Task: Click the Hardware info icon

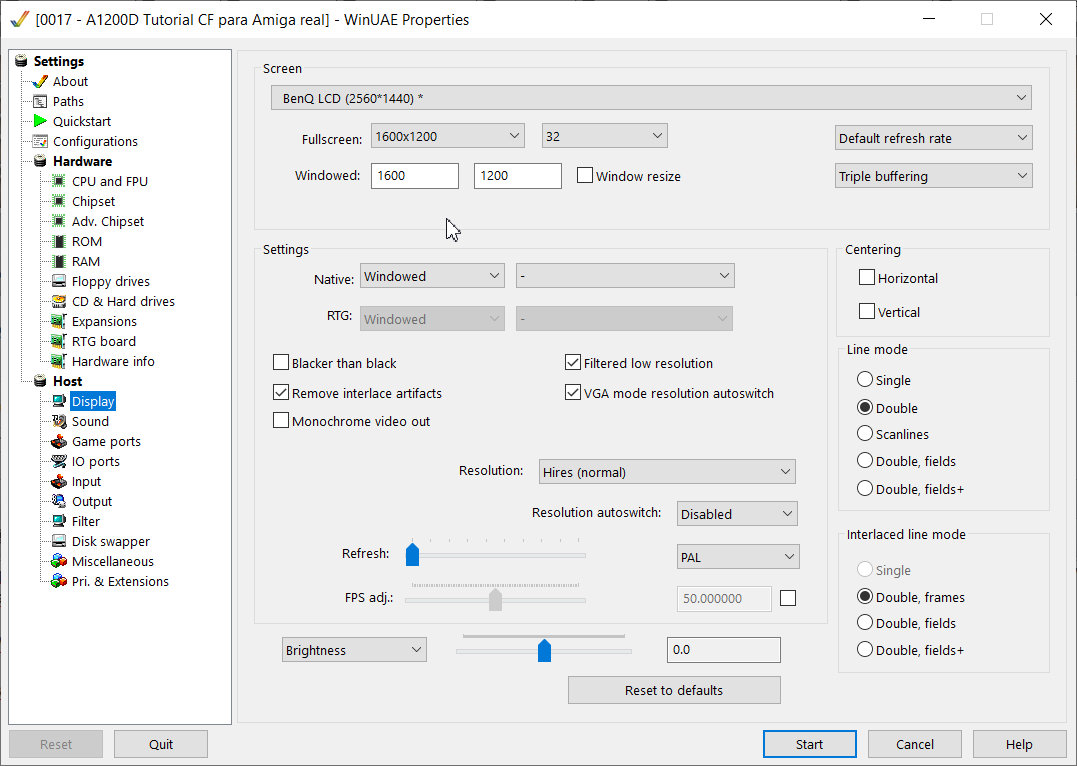Action: 59,361
